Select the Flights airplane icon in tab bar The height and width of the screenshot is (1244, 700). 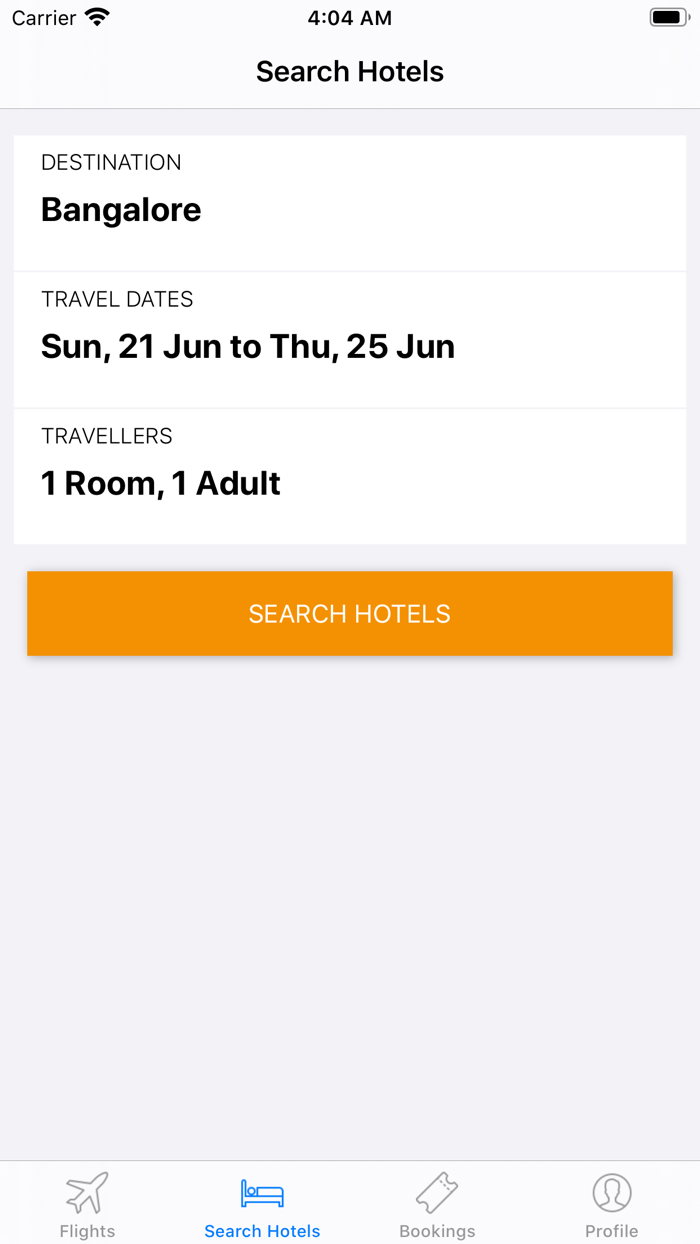pyautogui.click(x=87, y=1190)
